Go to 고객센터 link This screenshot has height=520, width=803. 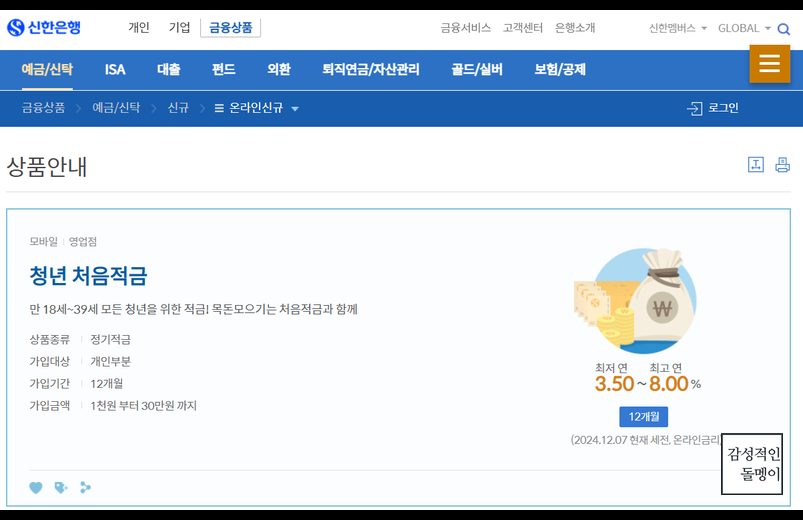point(522,28)
